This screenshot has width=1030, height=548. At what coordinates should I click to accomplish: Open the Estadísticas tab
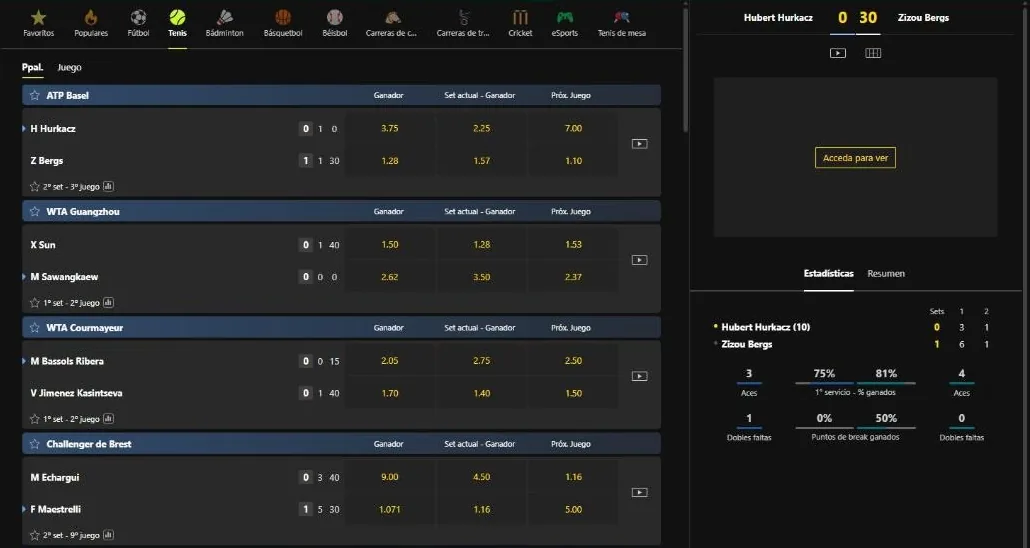(x=828, y=273)
